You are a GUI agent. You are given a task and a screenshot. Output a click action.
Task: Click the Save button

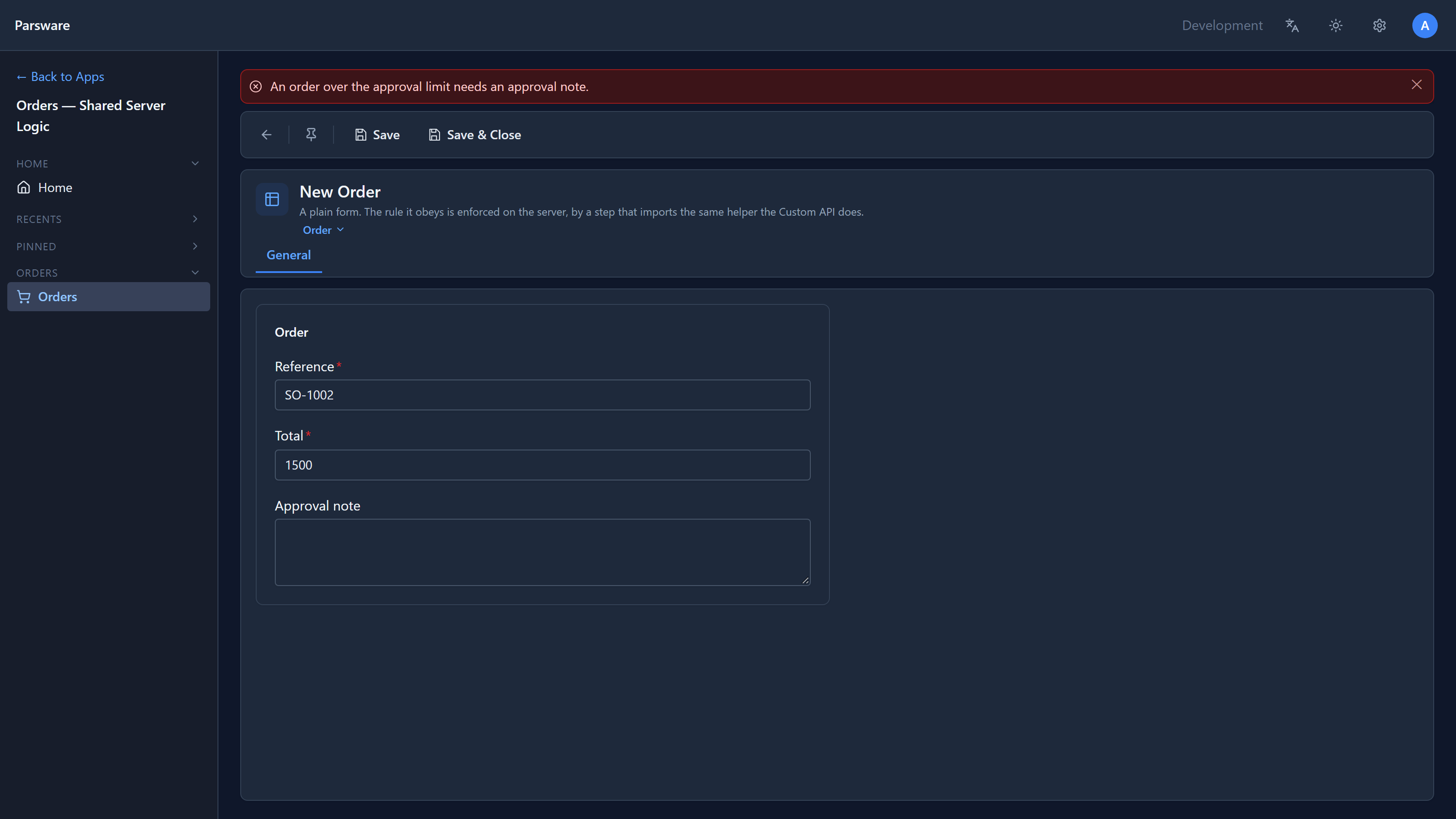coord(377,135)
